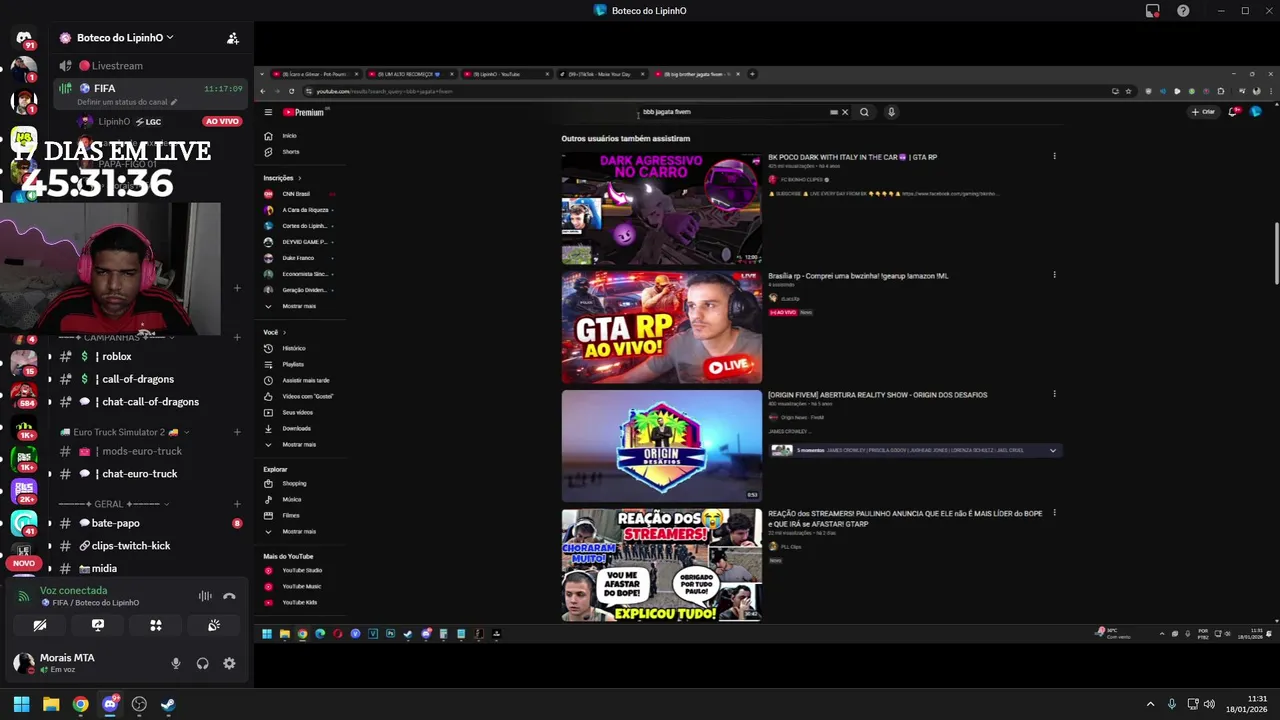Open Windows Start menu
Viewport: 1280px width, 720px height.
(x=21, y=704)
